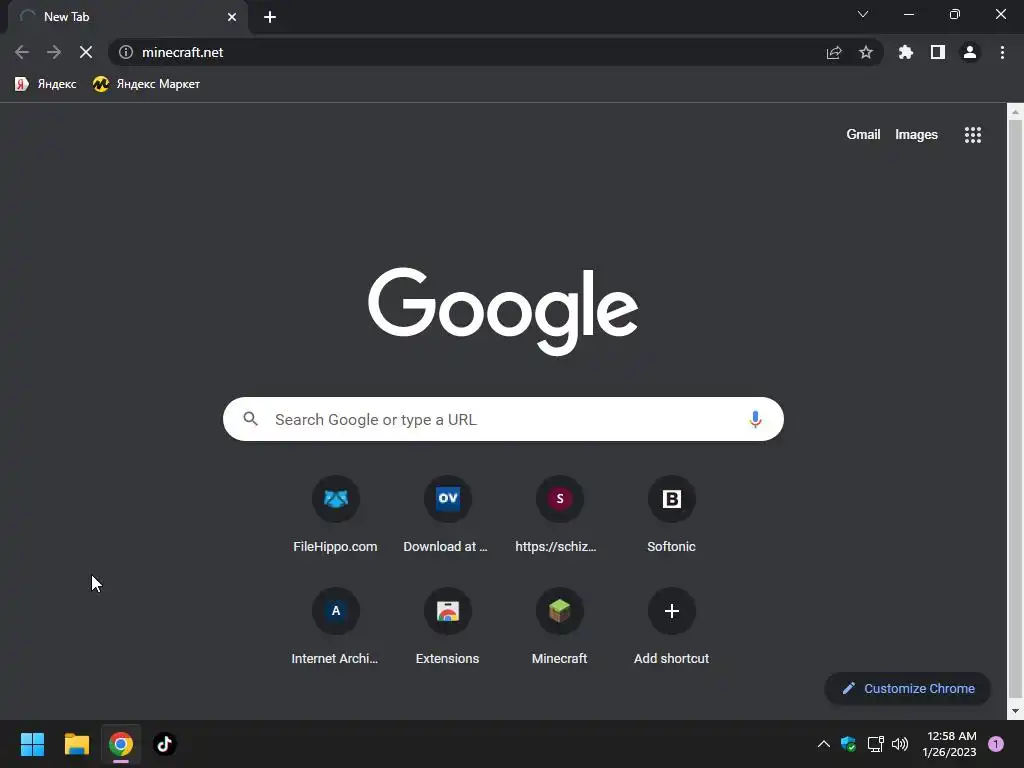The width and height of the screenshot is (1024, 768).
Task: Open Gmail link
Action: tap(863, 135)
